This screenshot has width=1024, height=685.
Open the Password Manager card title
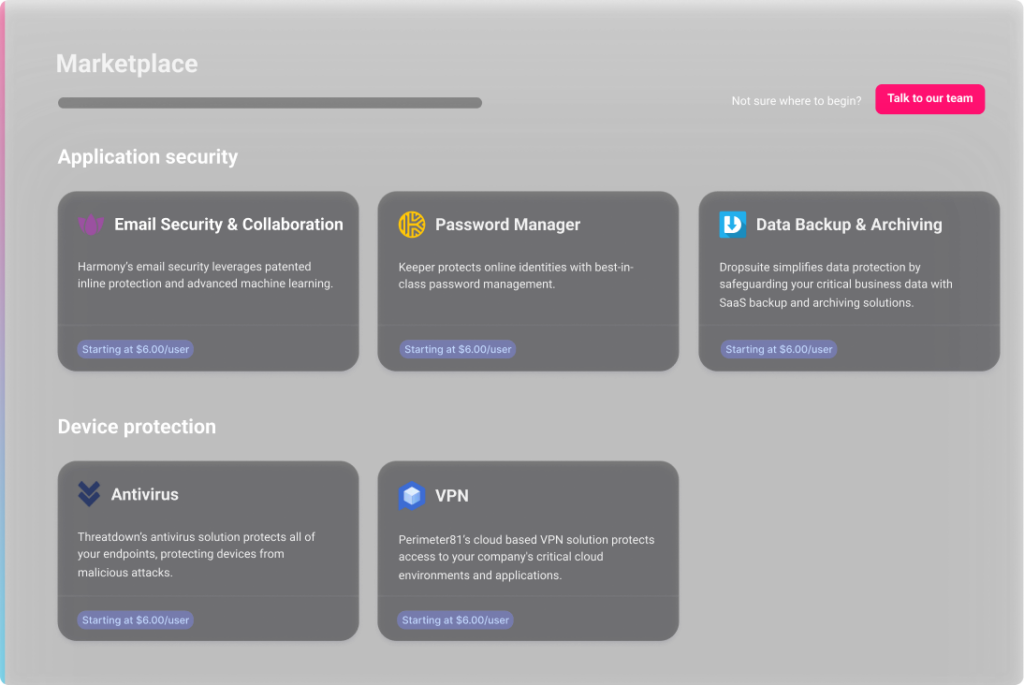coord(507,225)
